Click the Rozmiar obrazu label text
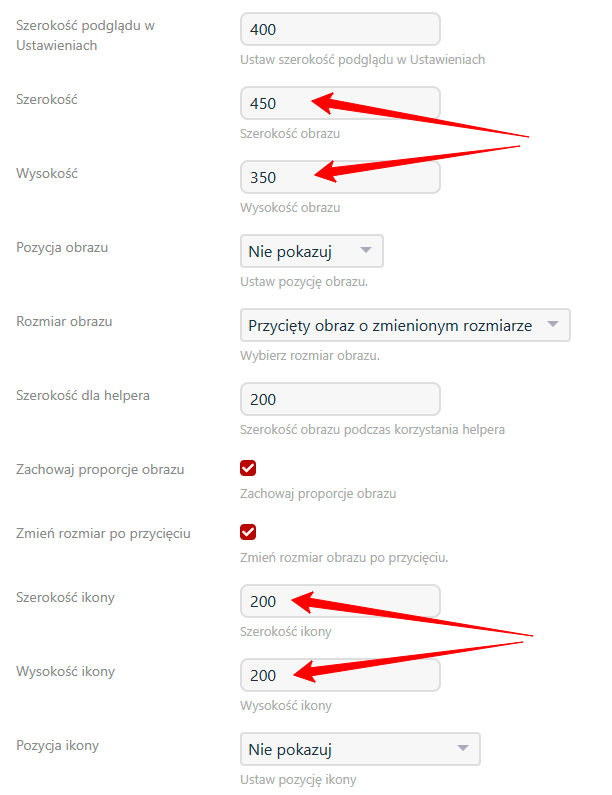612x795 pixels. coord(64,321)
